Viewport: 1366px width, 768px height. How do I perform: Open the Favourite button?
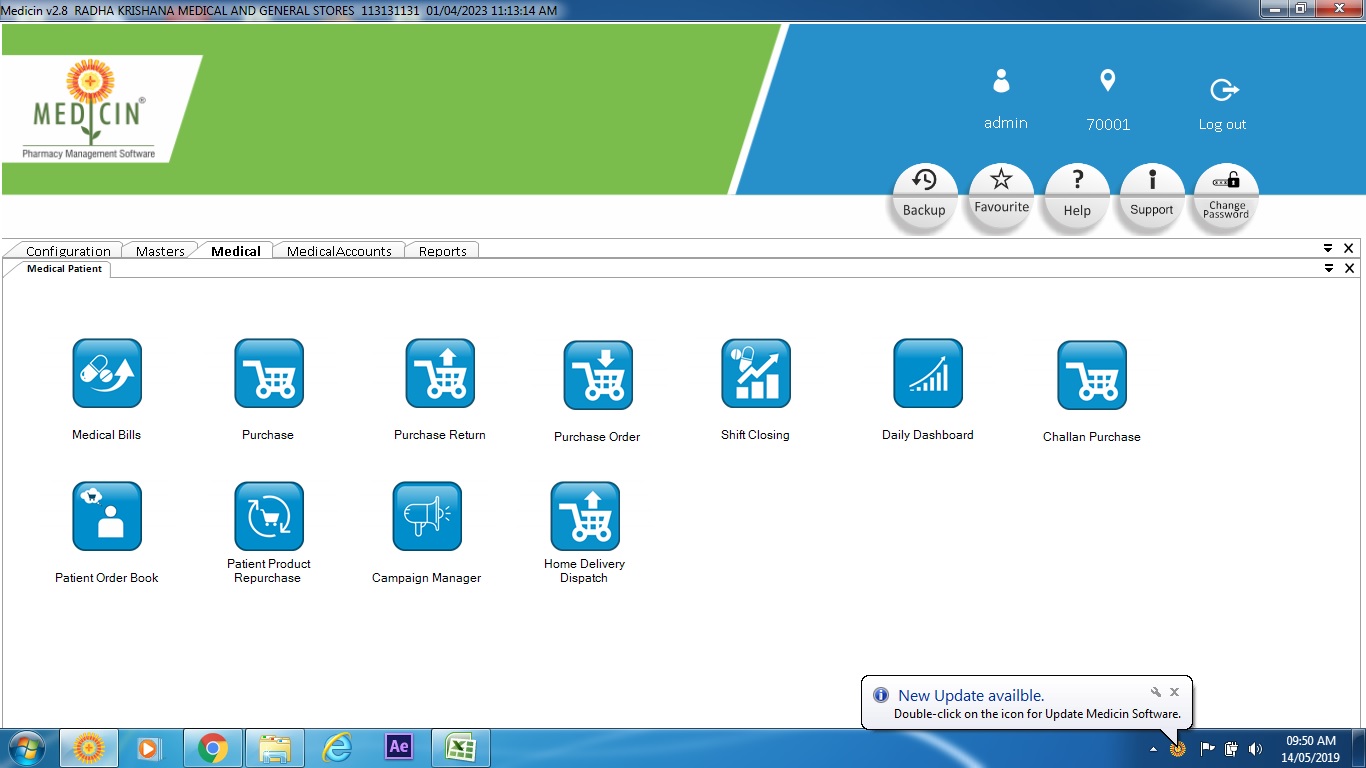click(x=1001, y=196)
